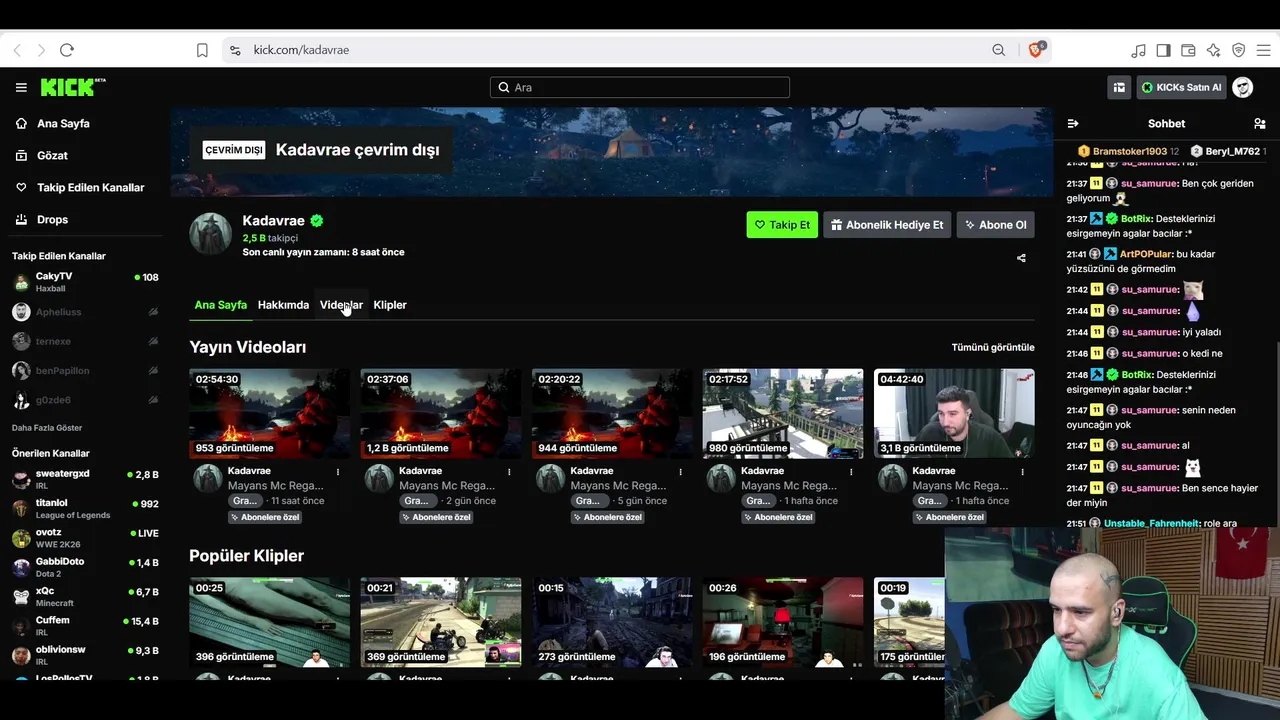Open the Kick shop icon beside KICKs Satın Al
The height and width of the screenshot is (720, 1280).
(1119, 88)
